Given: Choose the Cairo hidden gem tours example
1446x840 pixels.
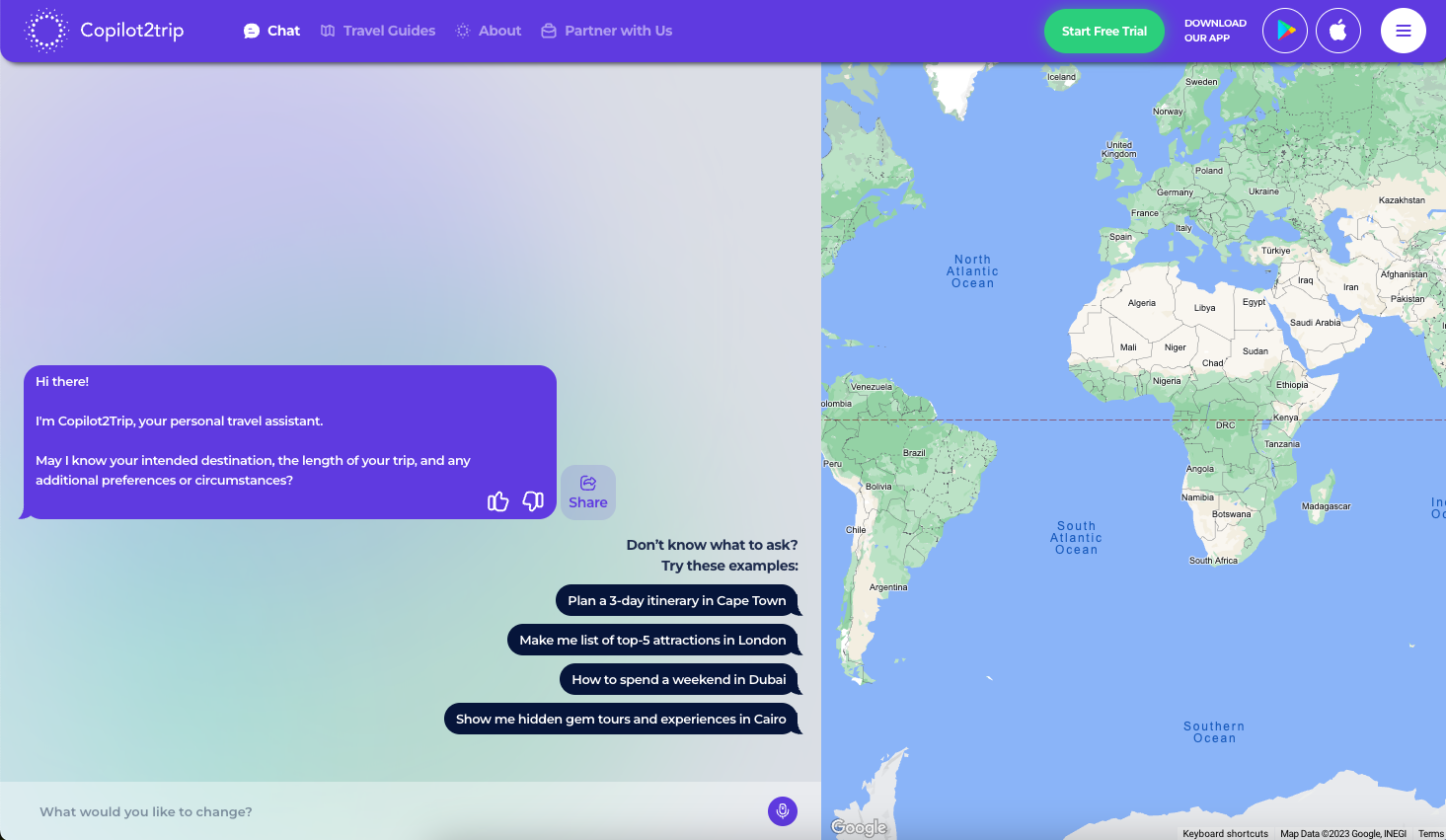Looking at the screenshot, I should pyautogui.click(x=621, y=719).
